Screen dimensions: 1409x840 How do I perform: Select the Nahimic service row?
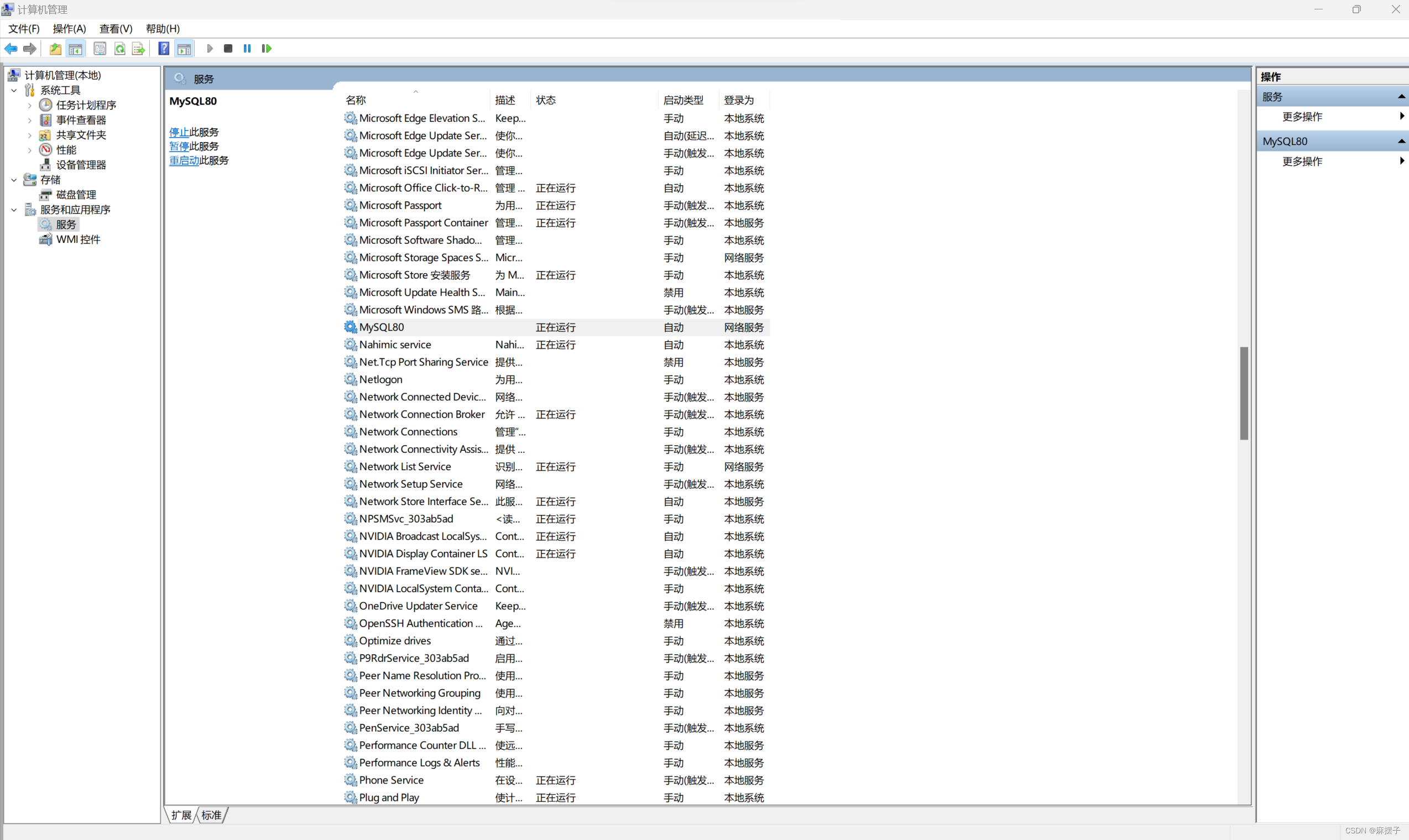556,345
